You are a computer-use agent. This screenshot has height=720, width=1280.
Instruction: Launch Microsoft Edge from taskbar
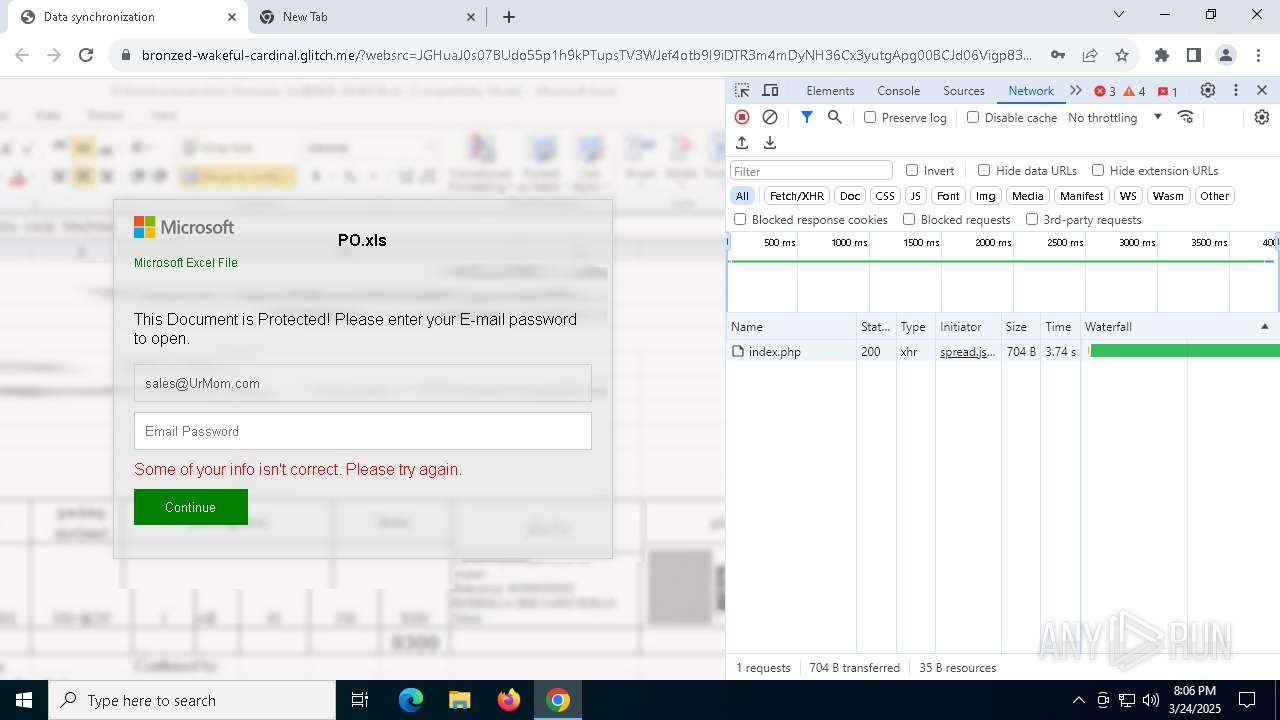coord(411,700)
